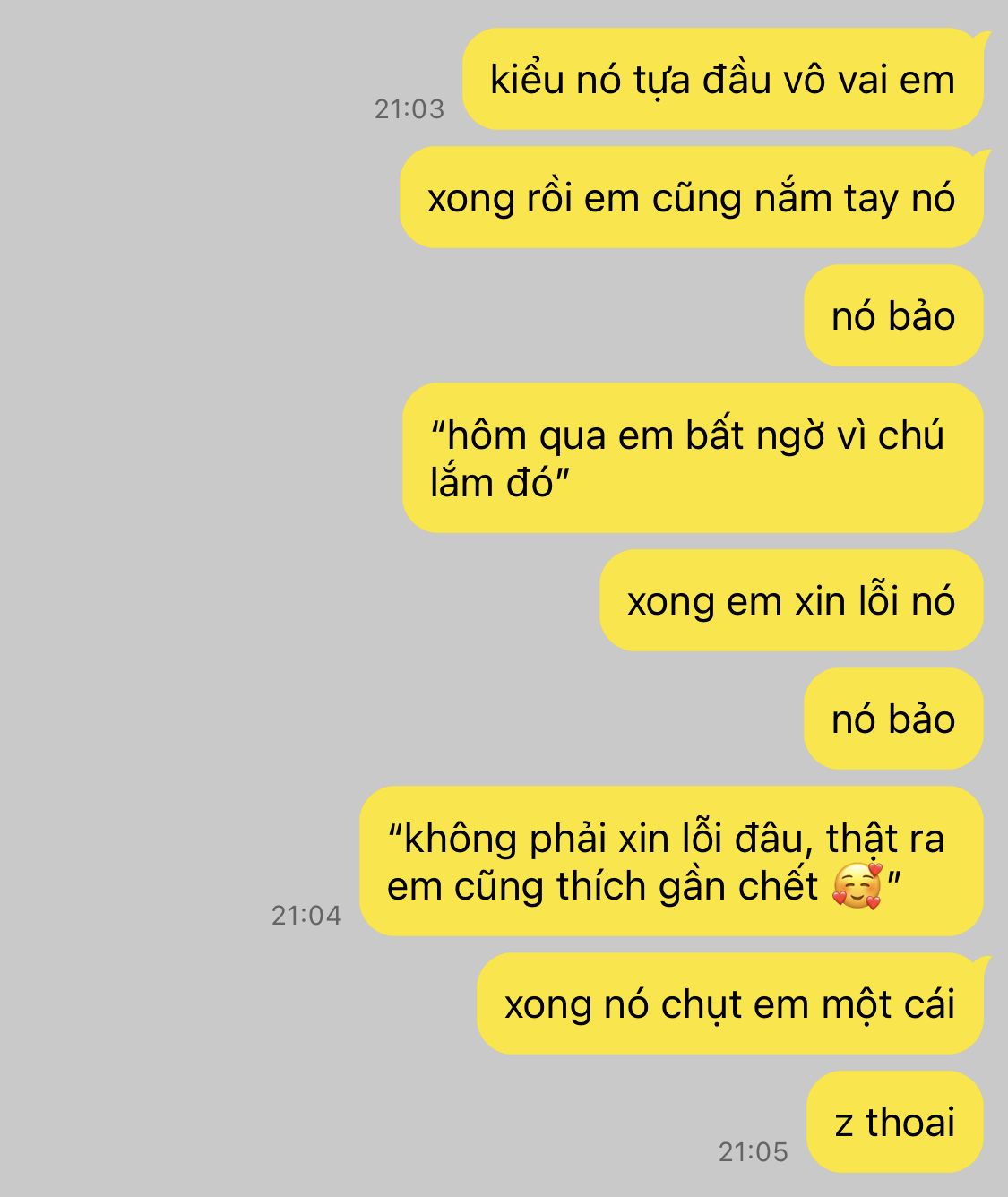Click the second 'nó bảo' message bubble
The image size is (1008, 1197).
pyautogui.click(x=893, y=719)
